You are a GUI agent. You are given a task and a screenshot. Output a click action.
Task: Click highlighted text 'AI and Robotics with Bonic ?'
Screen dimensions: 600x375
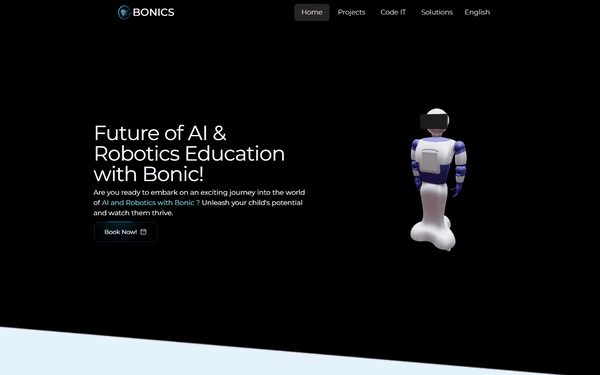coord(151,203)
